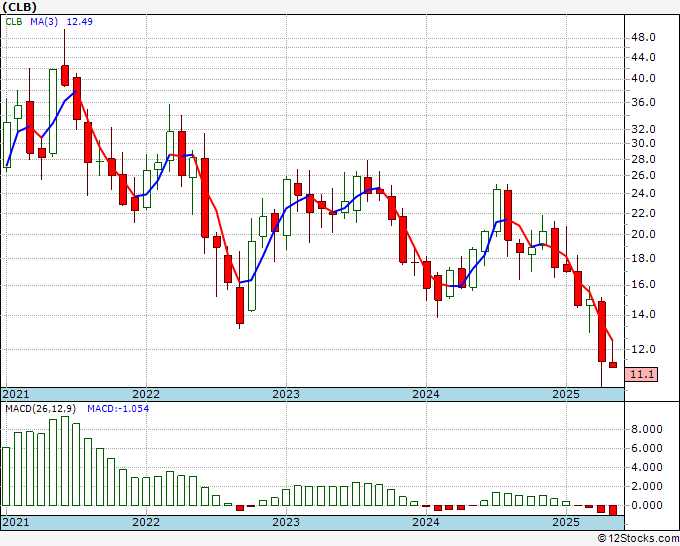Click 2024 on the MACD panel time axis

[x=426, y=522]
